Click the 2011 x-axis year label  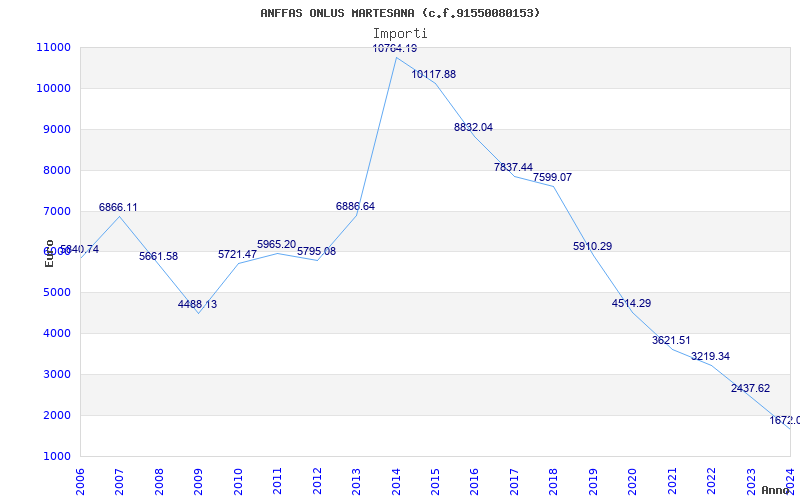277,481
